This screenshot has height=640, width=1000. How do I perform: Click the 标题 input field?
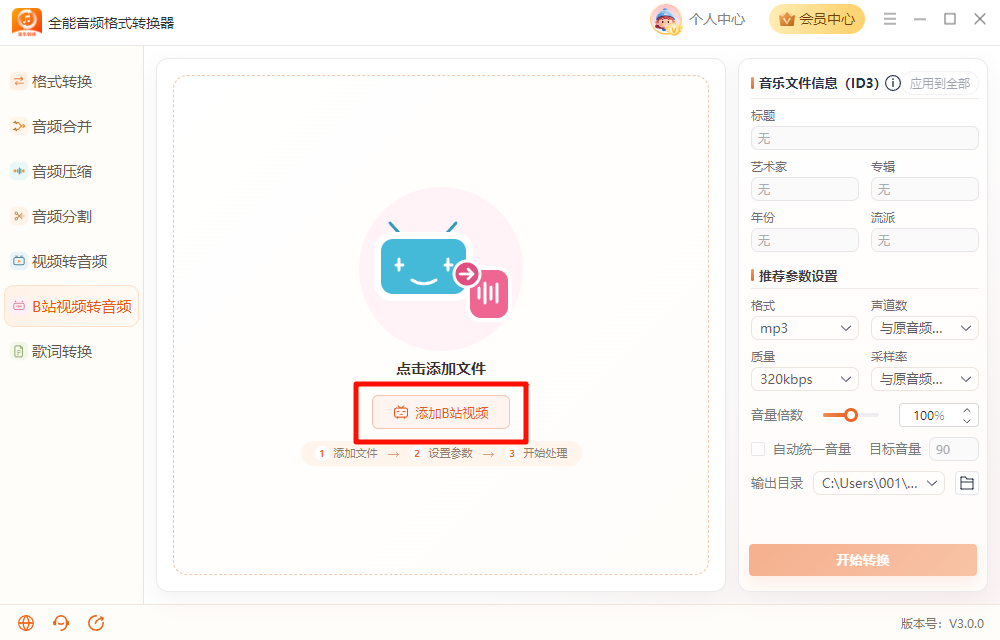[864, 138]
